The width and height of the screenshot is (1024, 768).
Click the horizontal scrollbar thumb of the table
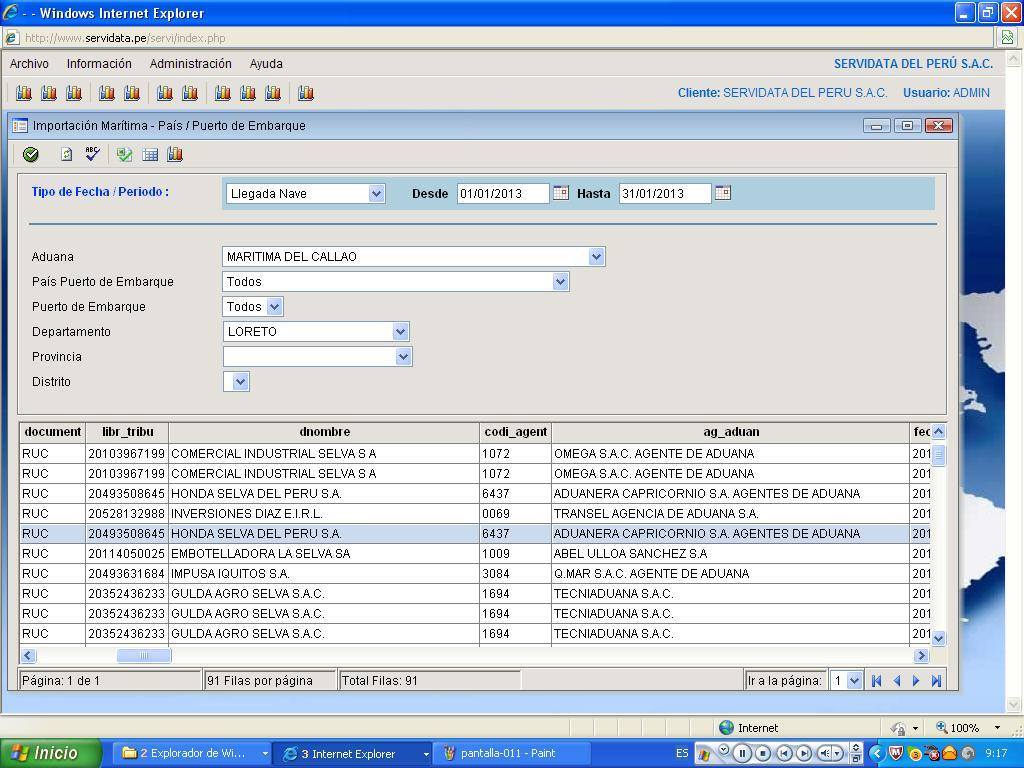click(143, 656)
